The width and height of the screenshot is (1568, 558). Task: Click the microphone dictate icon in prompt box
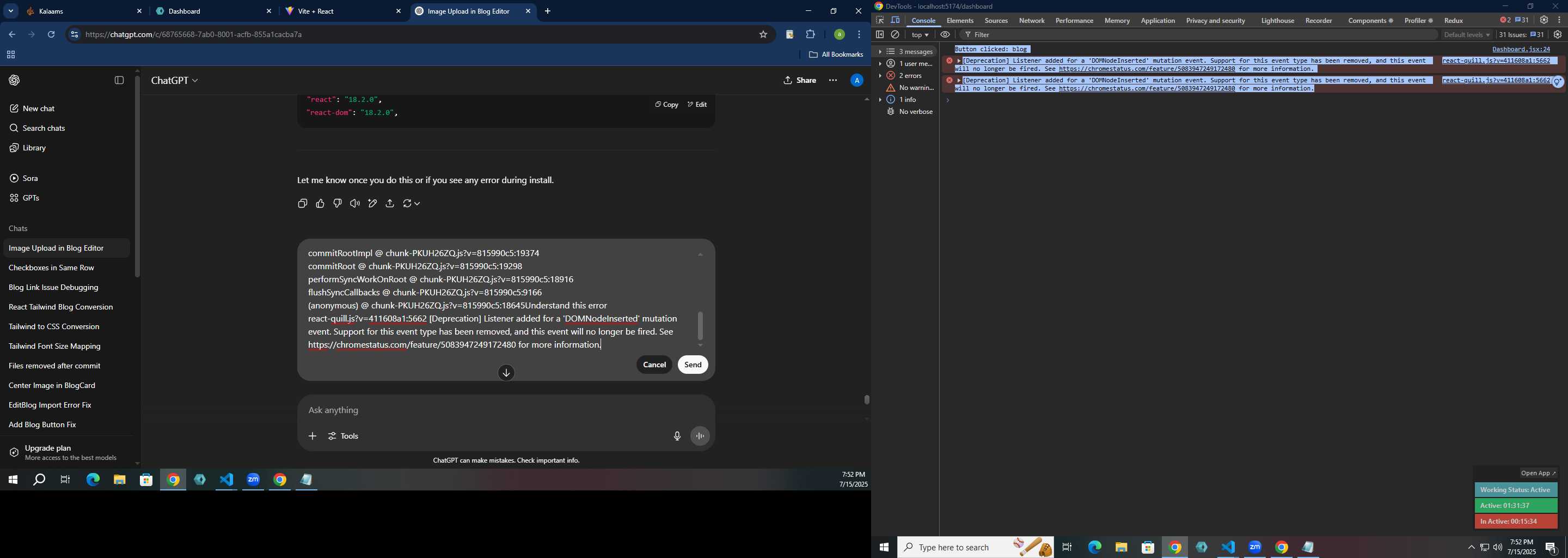tap(677, 436)
